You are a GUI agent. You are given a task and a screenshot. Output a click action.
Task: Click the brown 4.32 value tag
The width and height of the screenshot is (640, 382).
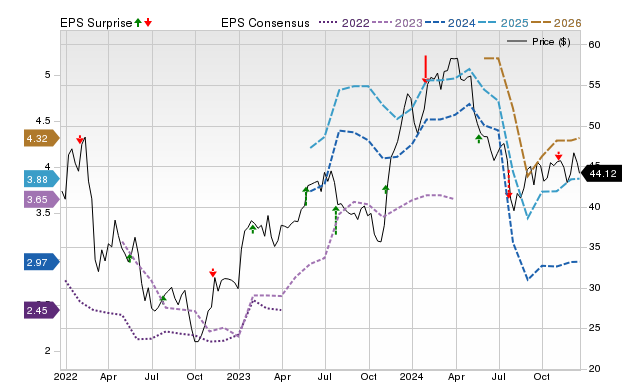pos(42,138)
